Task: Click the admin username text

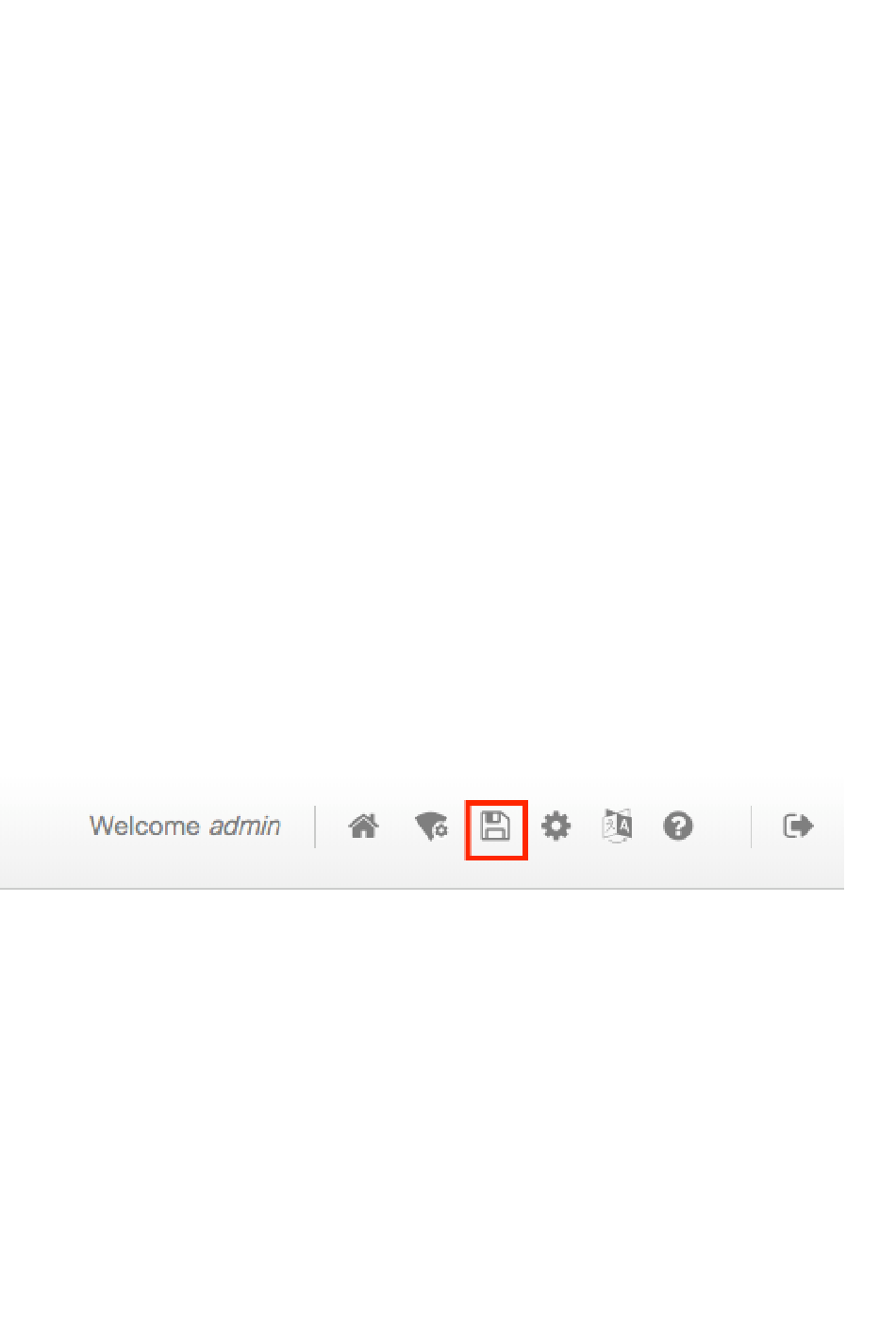Action: (244, 826)
